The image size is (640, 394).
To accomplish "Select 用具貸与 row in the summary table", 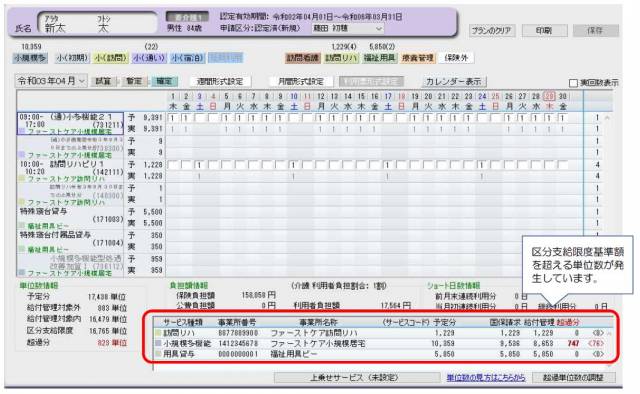I will tap(379, 354).
